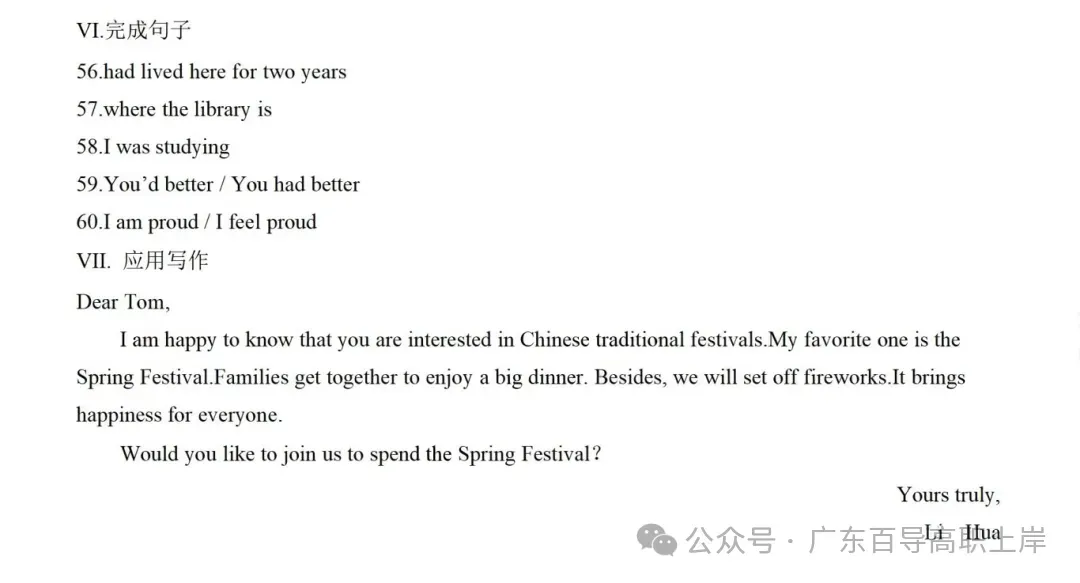Click happiness for everyone line
1080x583 pixels.
point(179,416)
